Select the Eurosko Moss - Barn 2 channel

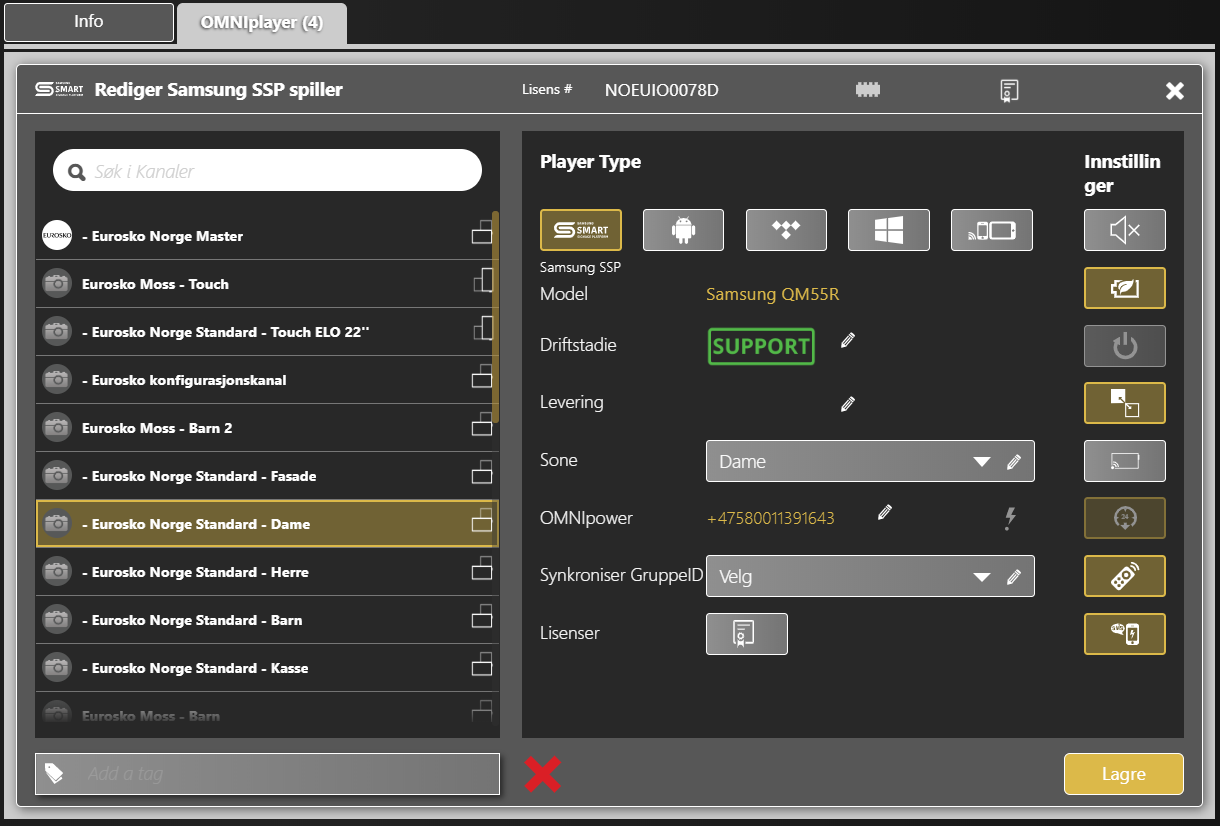pyautogui.click(x=267, y=428)
